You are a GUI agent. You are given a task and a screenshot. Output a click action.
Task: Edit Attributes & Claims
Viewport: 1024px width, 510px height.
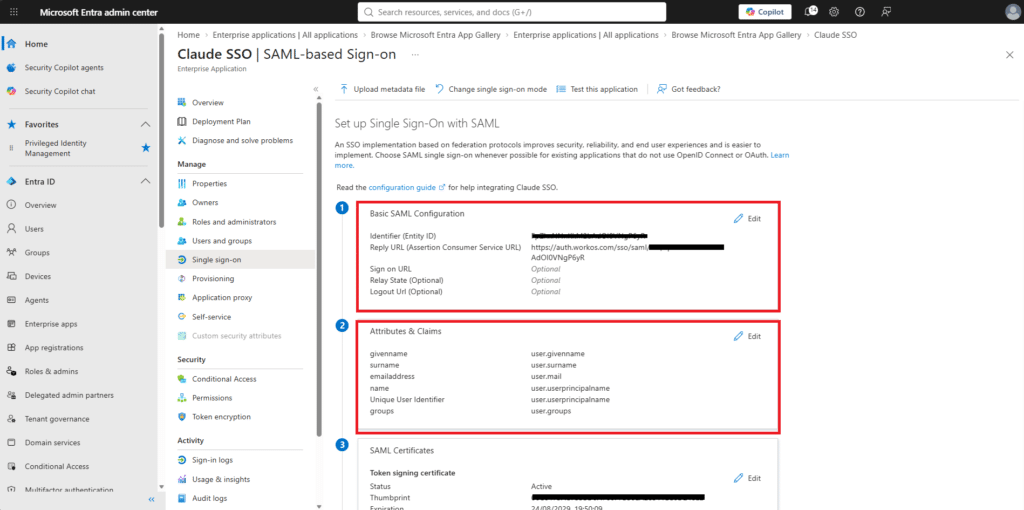747,336
